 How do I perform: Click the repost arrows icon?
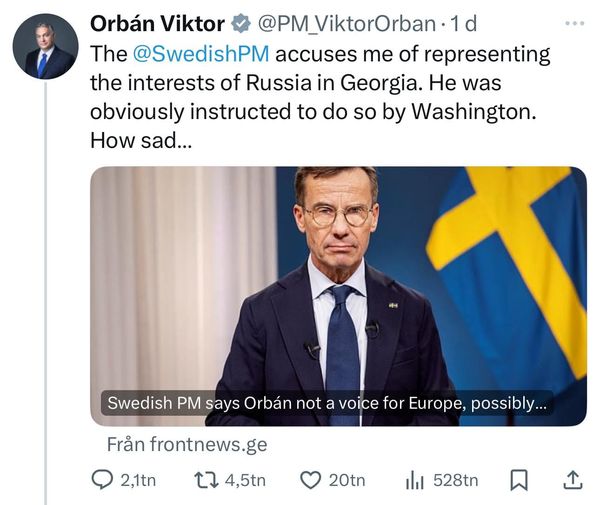(x=205, y=481)
